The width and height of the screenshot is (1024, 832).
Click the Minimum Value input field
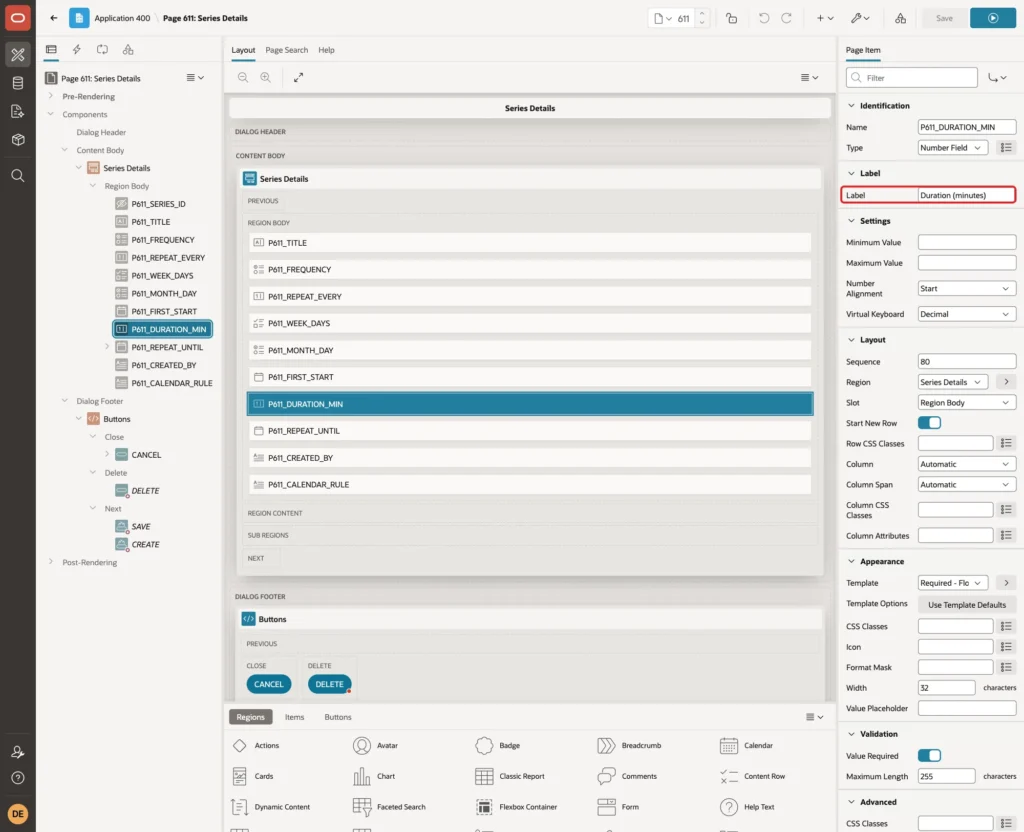coord(967,242)
